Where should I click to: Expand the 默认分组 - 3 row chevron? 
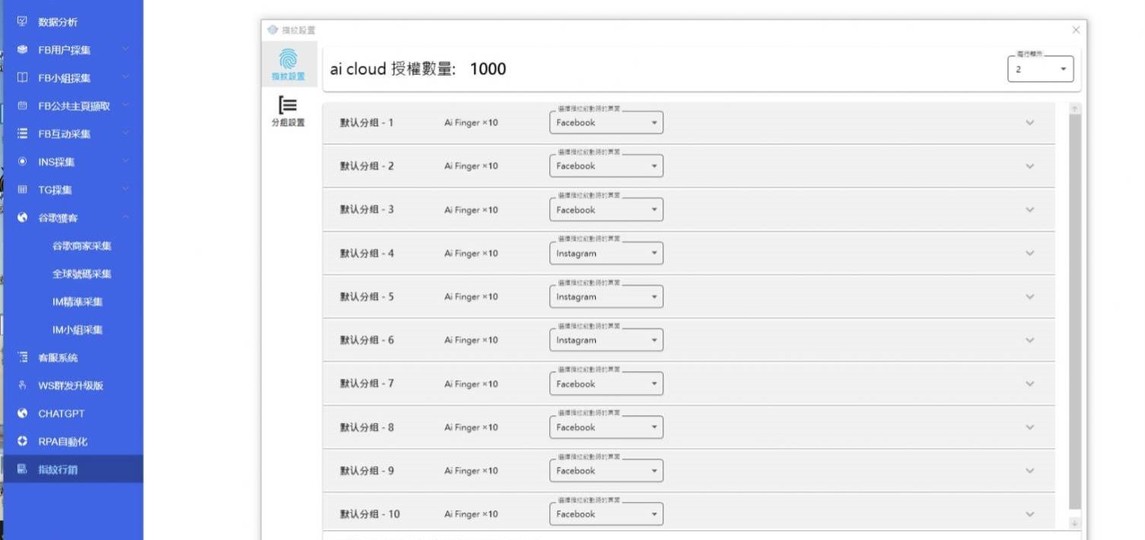point(1030,210)
